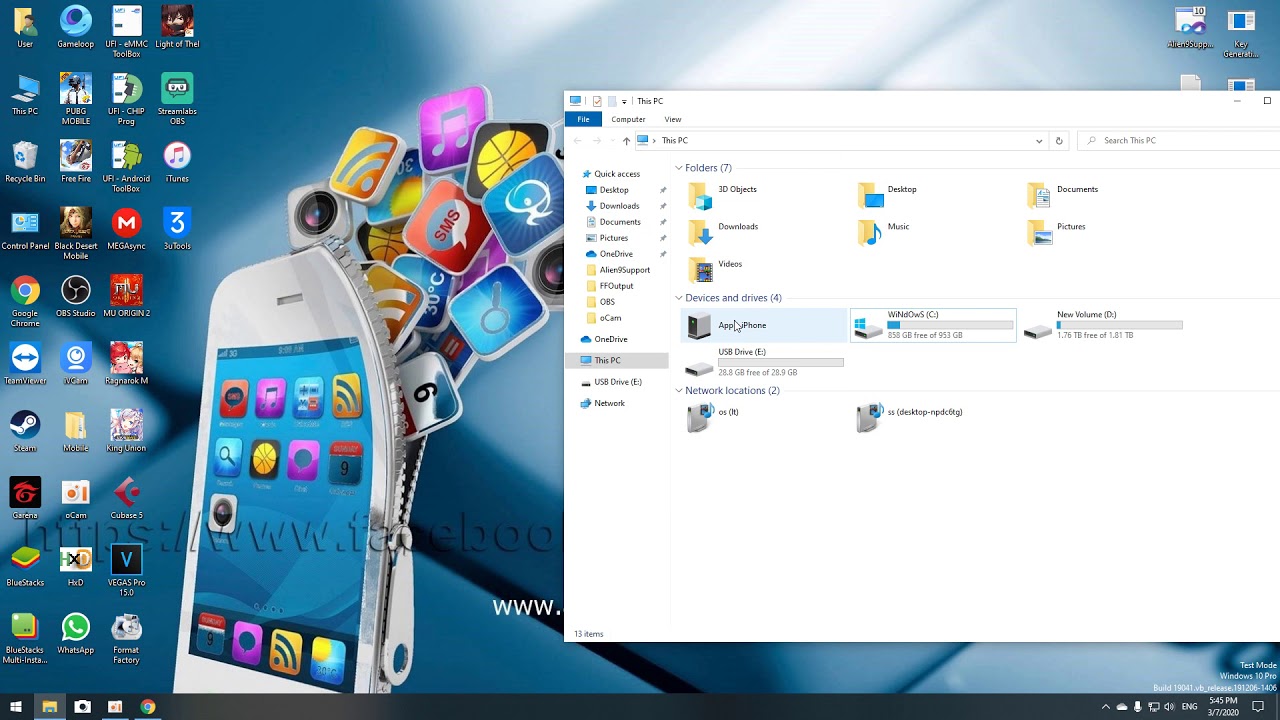Open the View ribbon tab
Image resolution: width=1280 pixels, height=720 pixels.
673,119
